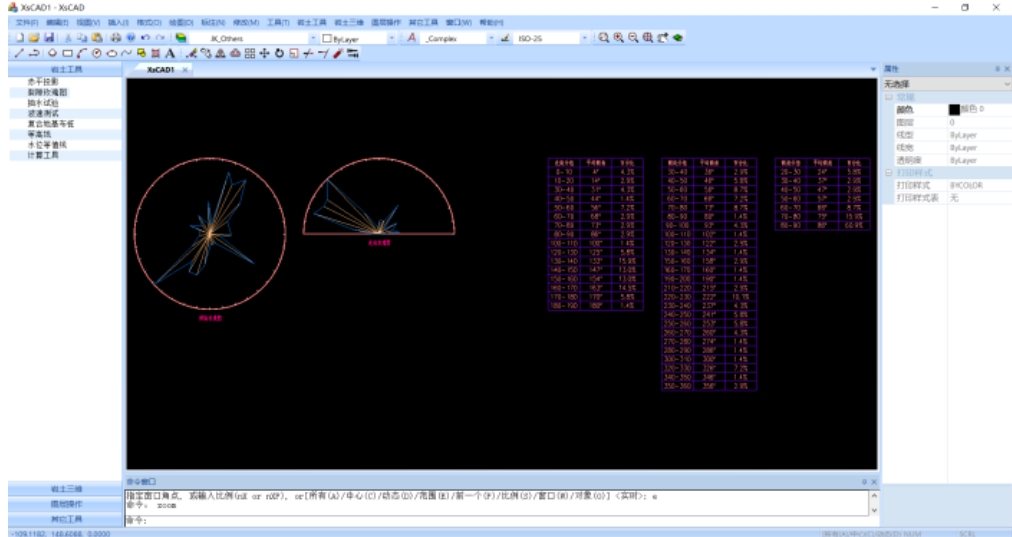Click the Save diskette icon
1012x537 pixels.
point(49,38)
